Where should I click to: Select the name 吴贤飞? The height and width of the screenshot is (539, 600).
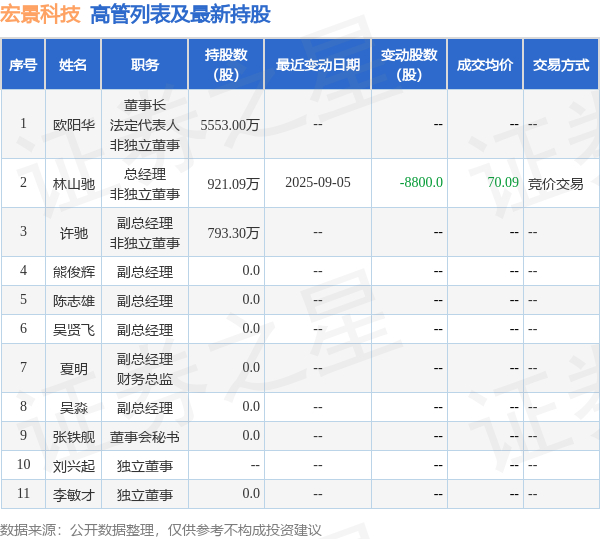[74, 329]
